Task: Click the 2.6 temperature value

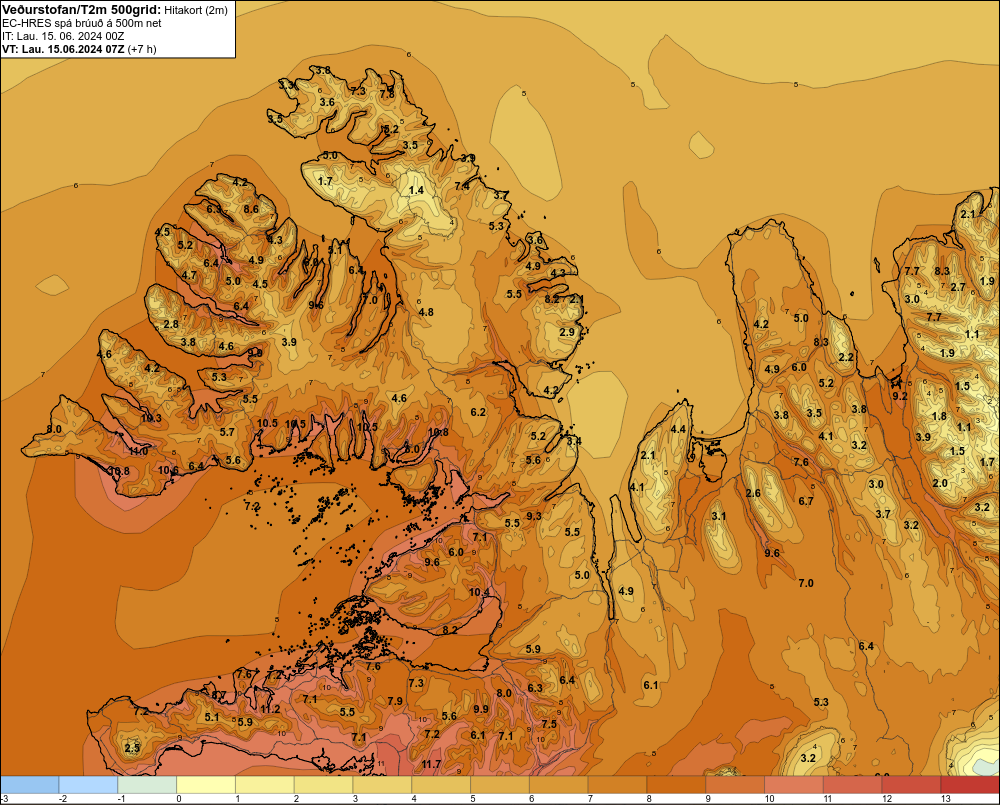Action: [753, 493]
